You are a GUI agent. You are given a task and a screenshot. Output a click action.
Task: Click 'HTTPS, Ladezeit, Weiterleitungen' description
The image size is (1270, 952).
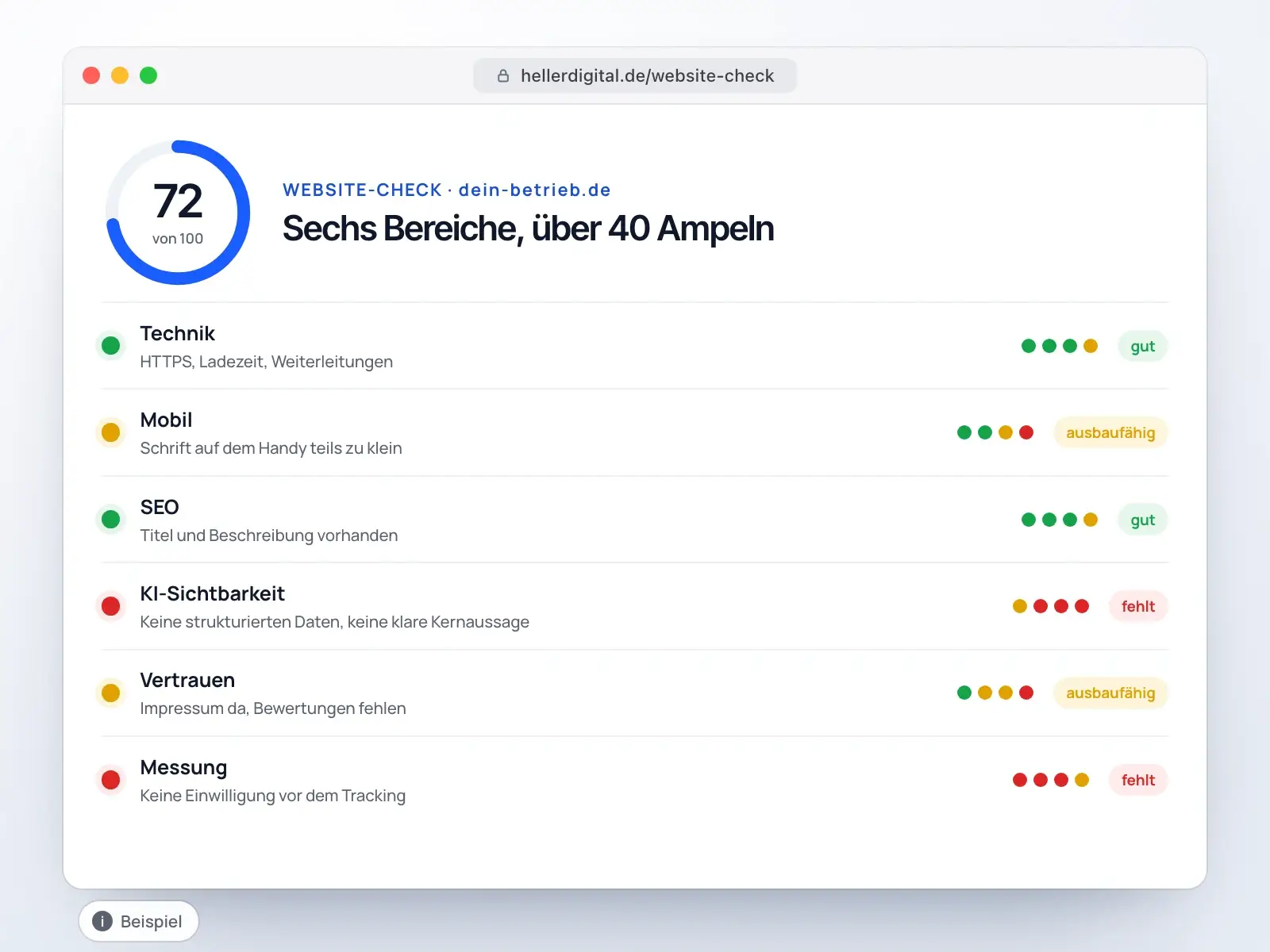pyautogui.click(x=267, y=362)
